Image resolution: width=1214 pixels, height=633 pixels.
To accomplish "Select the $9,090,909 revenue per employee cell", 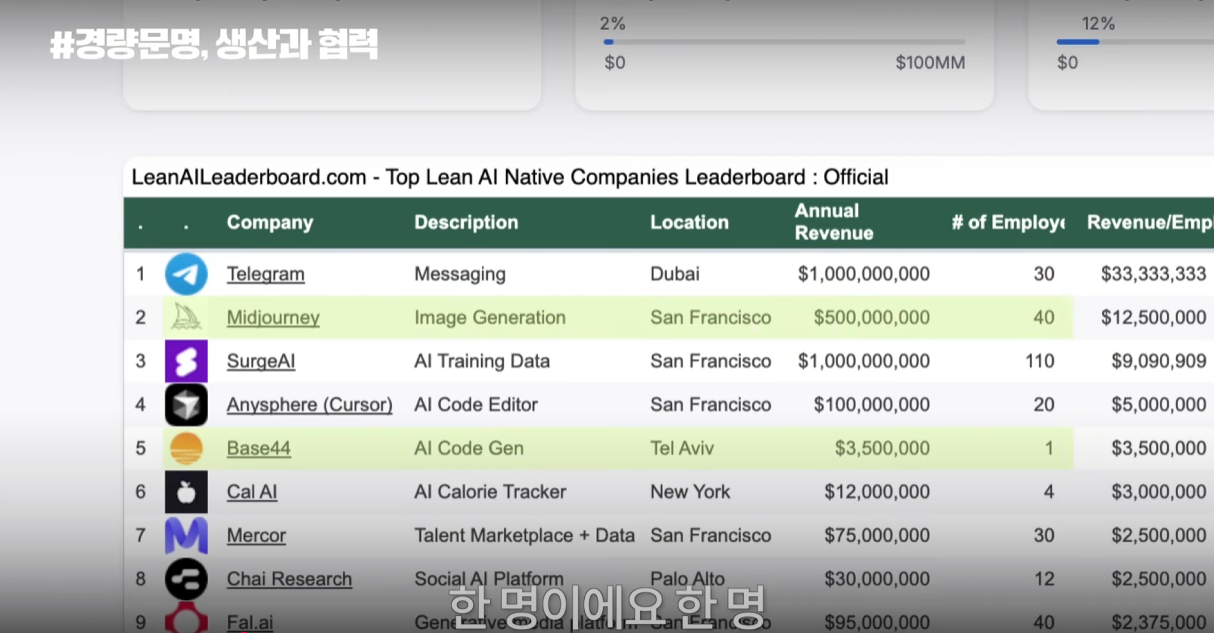I will click(x=1158, y=361).
